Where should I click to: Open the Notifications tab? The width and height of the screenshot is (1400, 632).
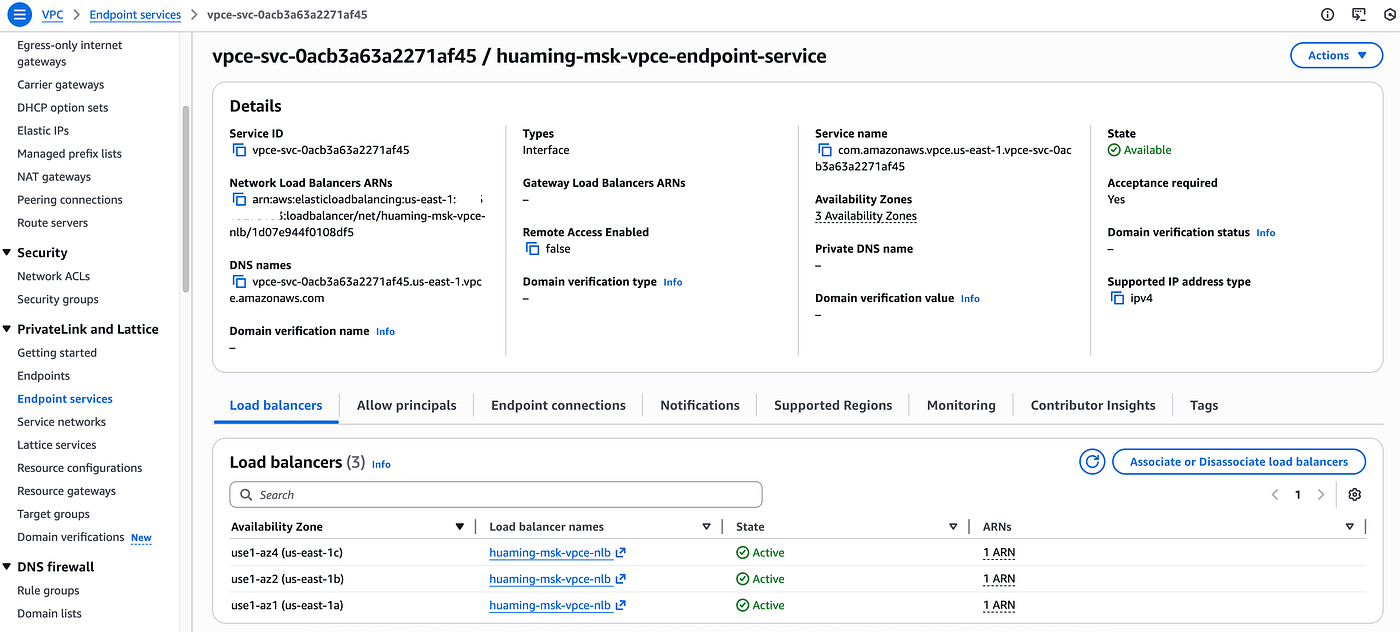700,405
